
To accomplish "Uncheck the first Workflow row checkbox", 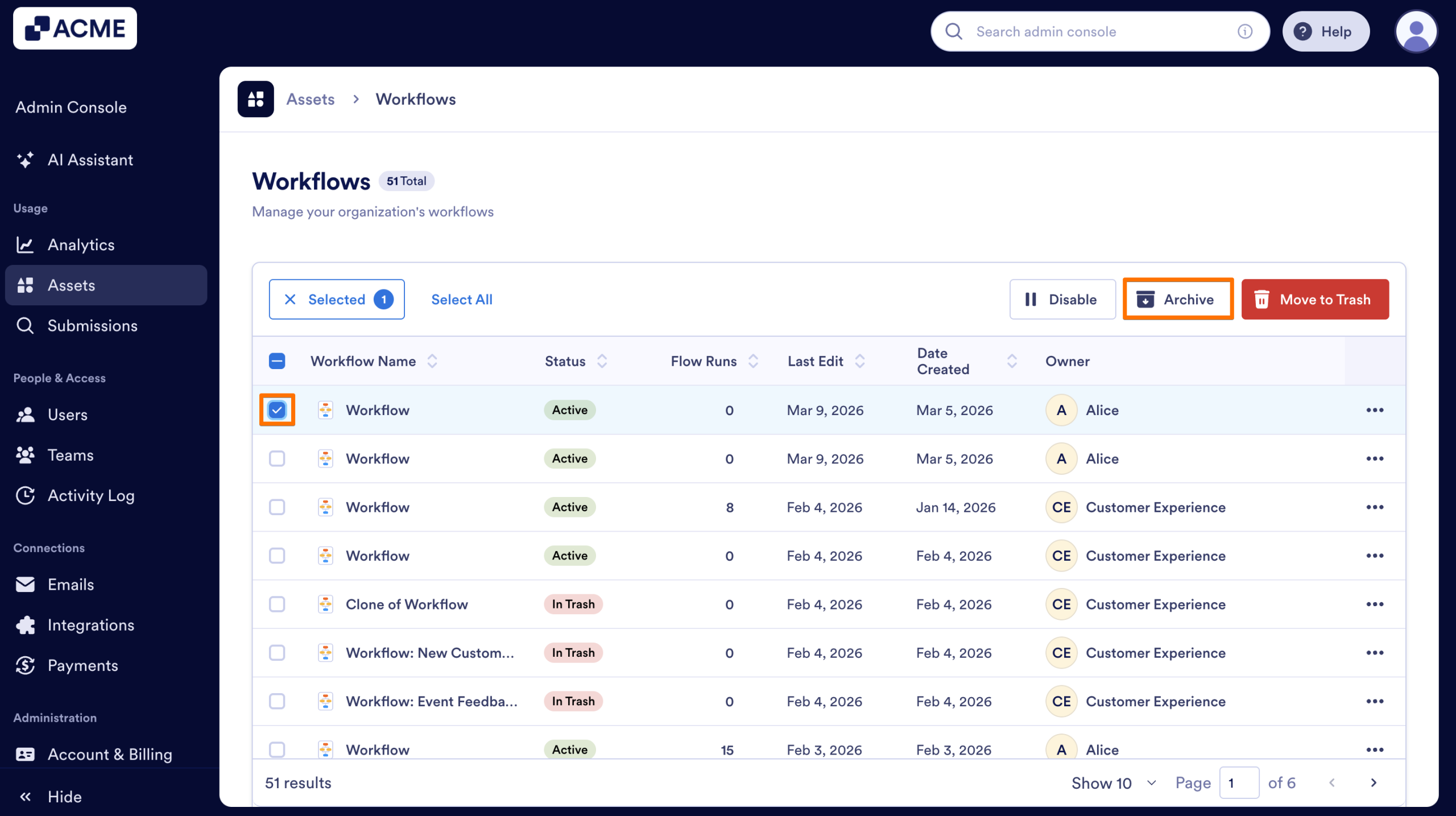I will 277,409.
